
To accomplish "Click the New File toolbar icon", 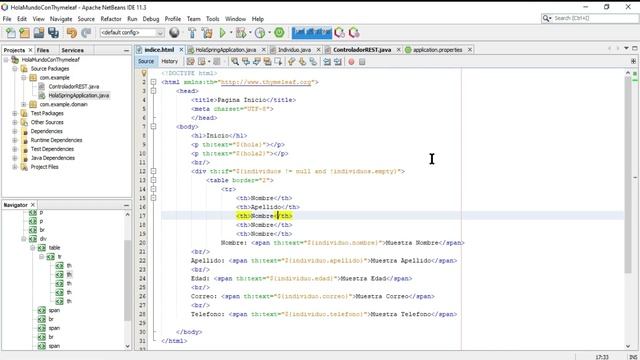I will 11,33.
